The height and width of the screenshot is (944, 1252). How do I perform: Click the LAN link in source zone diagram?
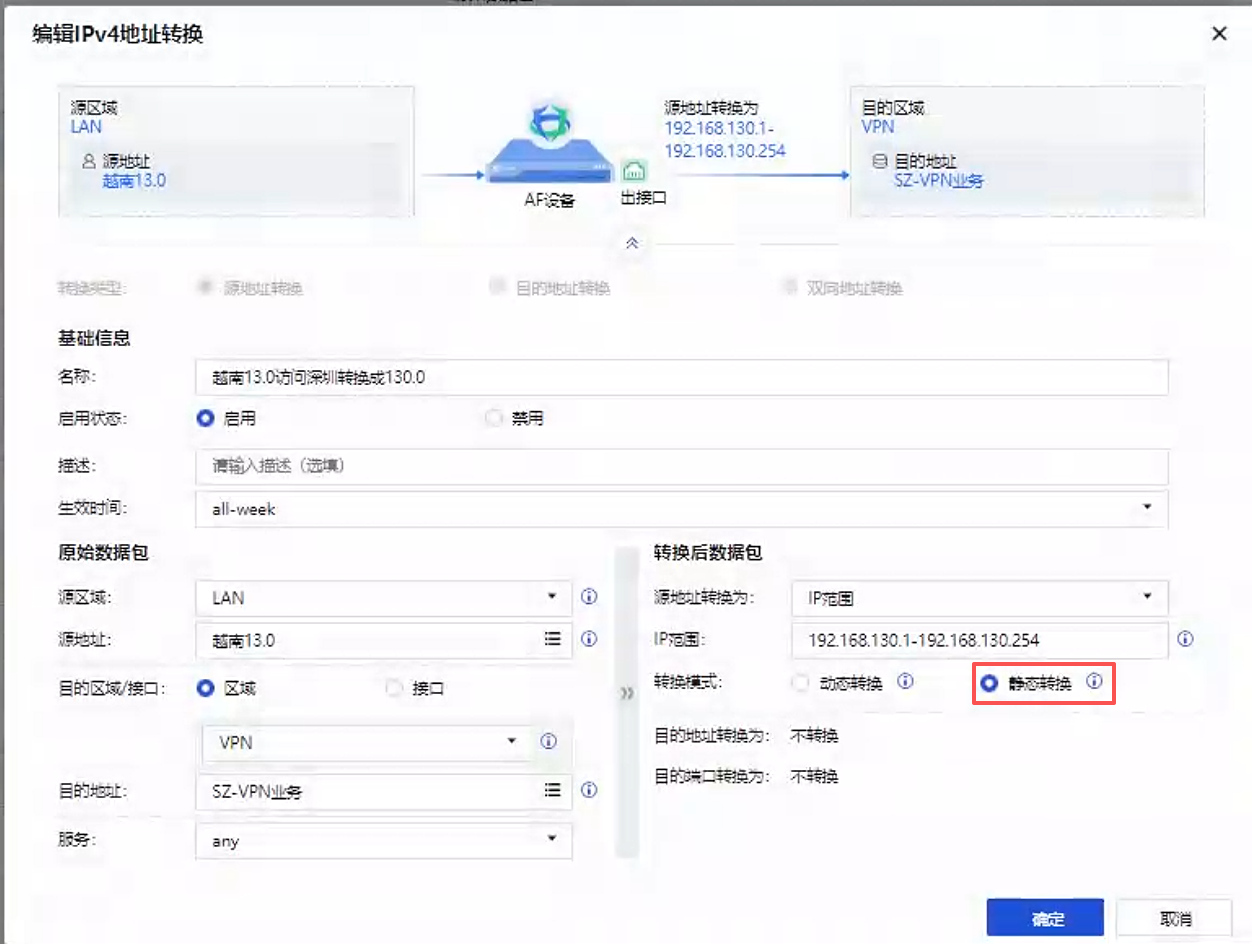click(86, 127)
